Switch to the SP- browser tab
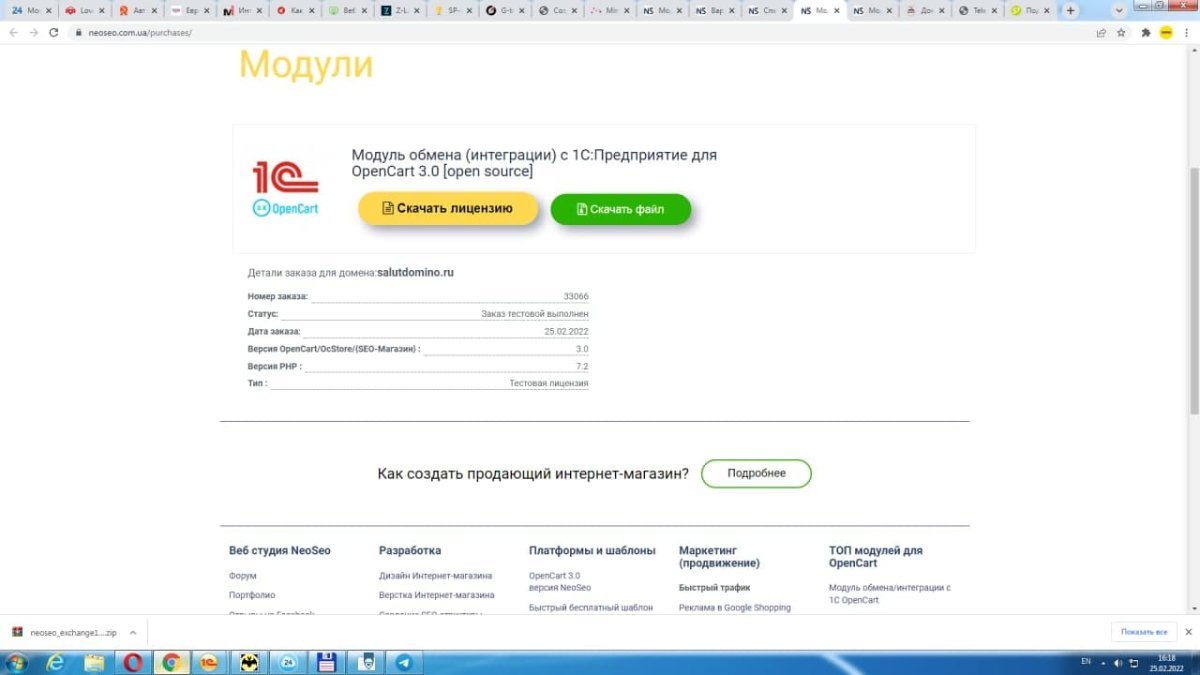Viewport: 1200px width, 675px height. (452, 10)
